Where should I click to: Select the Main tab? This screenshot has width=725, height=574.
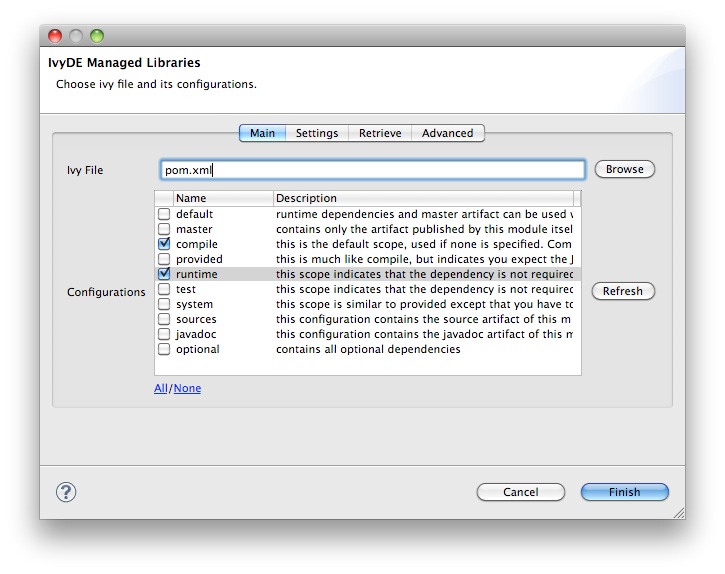click(x=262, y=133)
